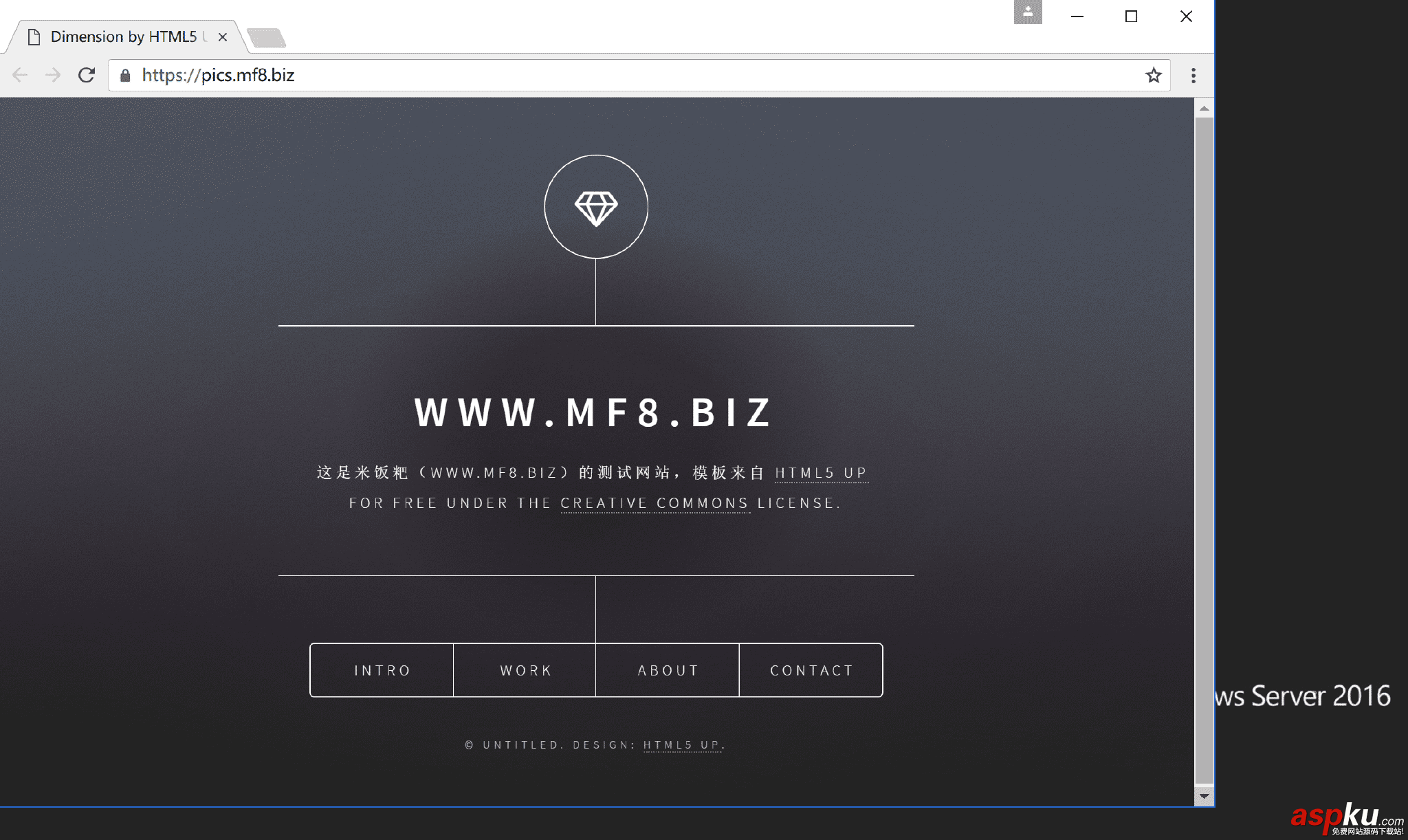Click the browser profile account icon
The image size is (1408, 840).
[x=1028, y=11]
